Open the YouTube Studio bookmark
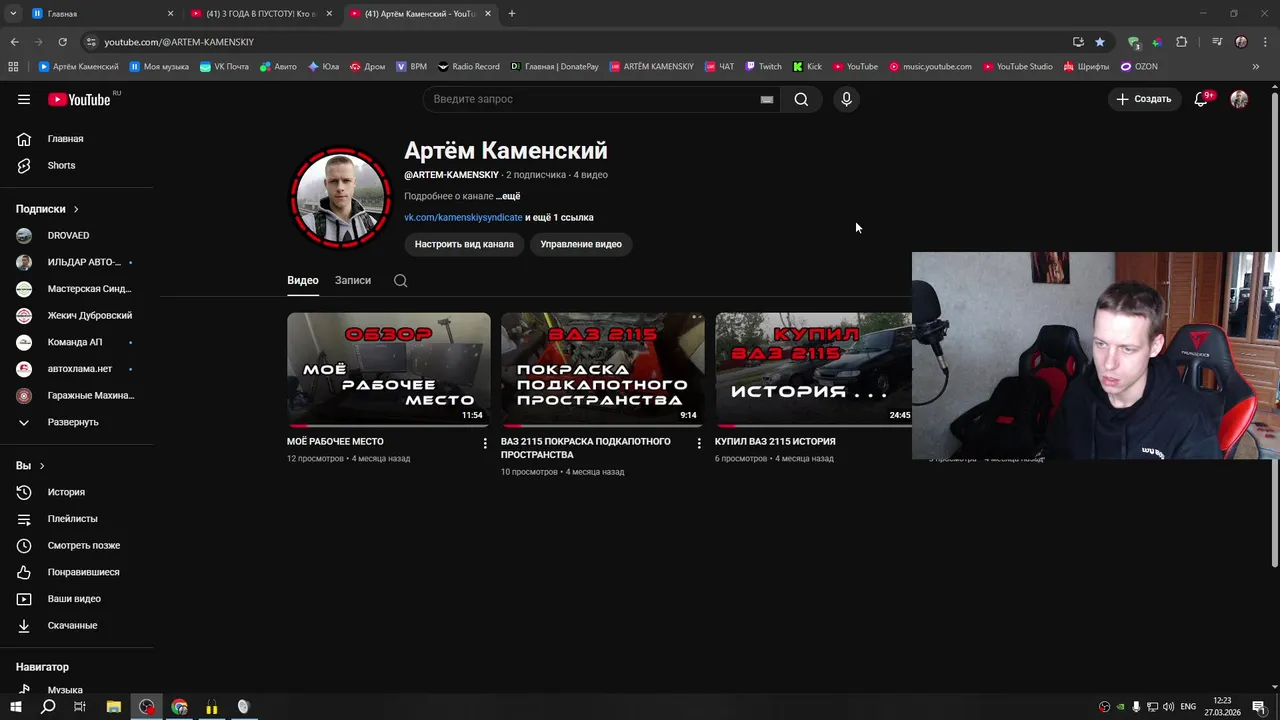 tap(1017, 67)
